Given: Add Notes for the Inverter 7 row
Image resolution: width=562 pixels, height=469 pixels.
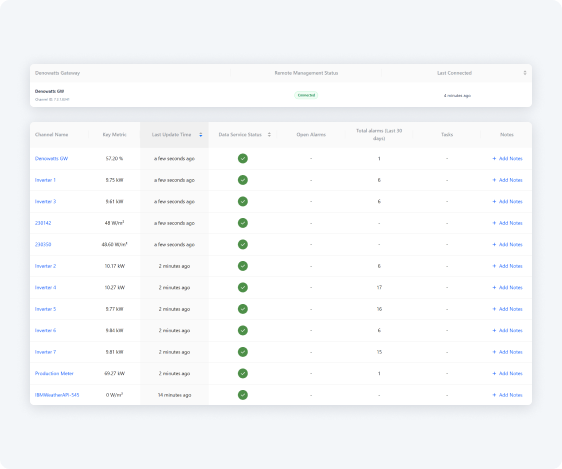Looking at the screenshot, I should coord(507,352).
